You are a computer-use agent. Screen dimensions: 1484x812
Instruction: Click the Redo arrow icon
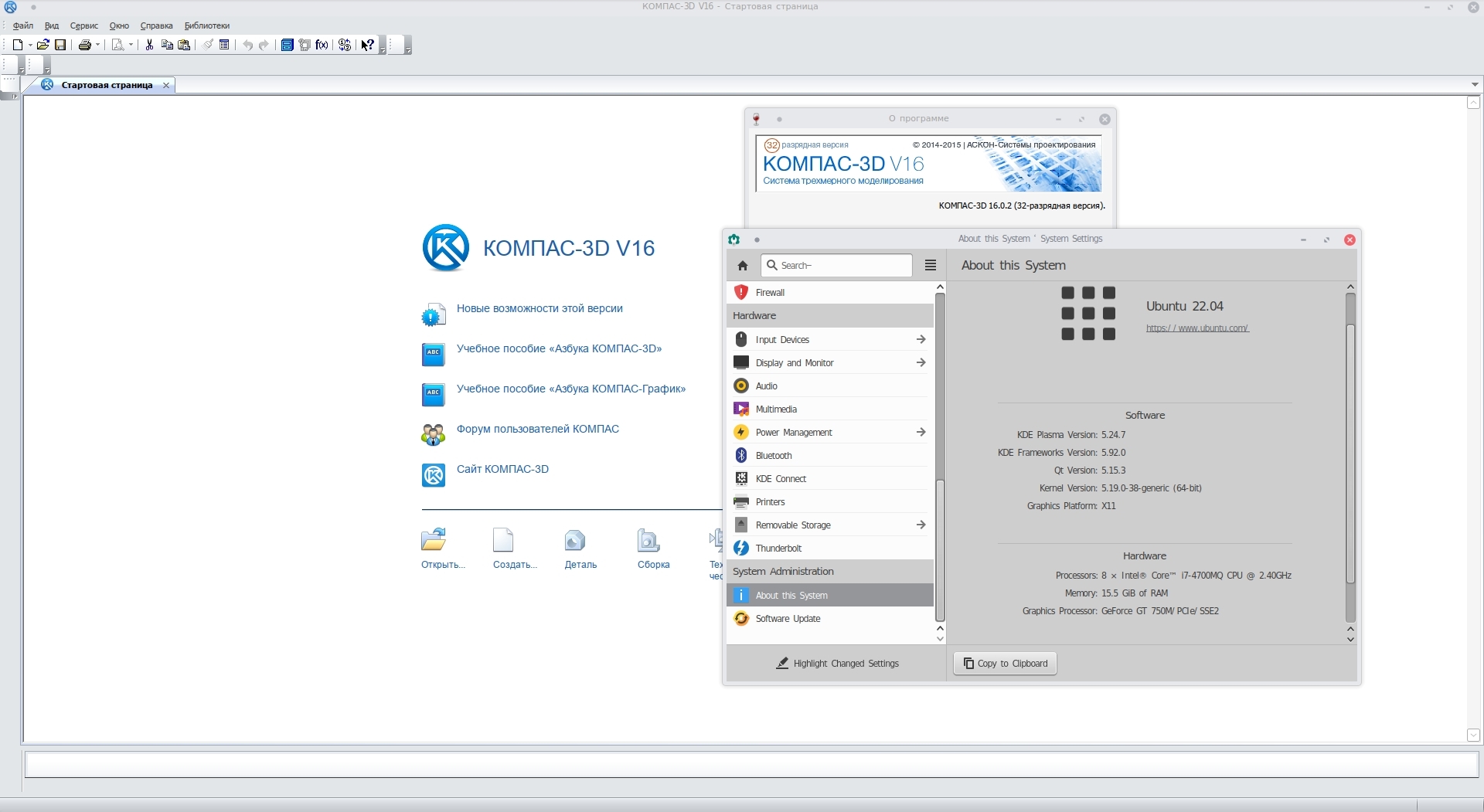tap(264, 45)
